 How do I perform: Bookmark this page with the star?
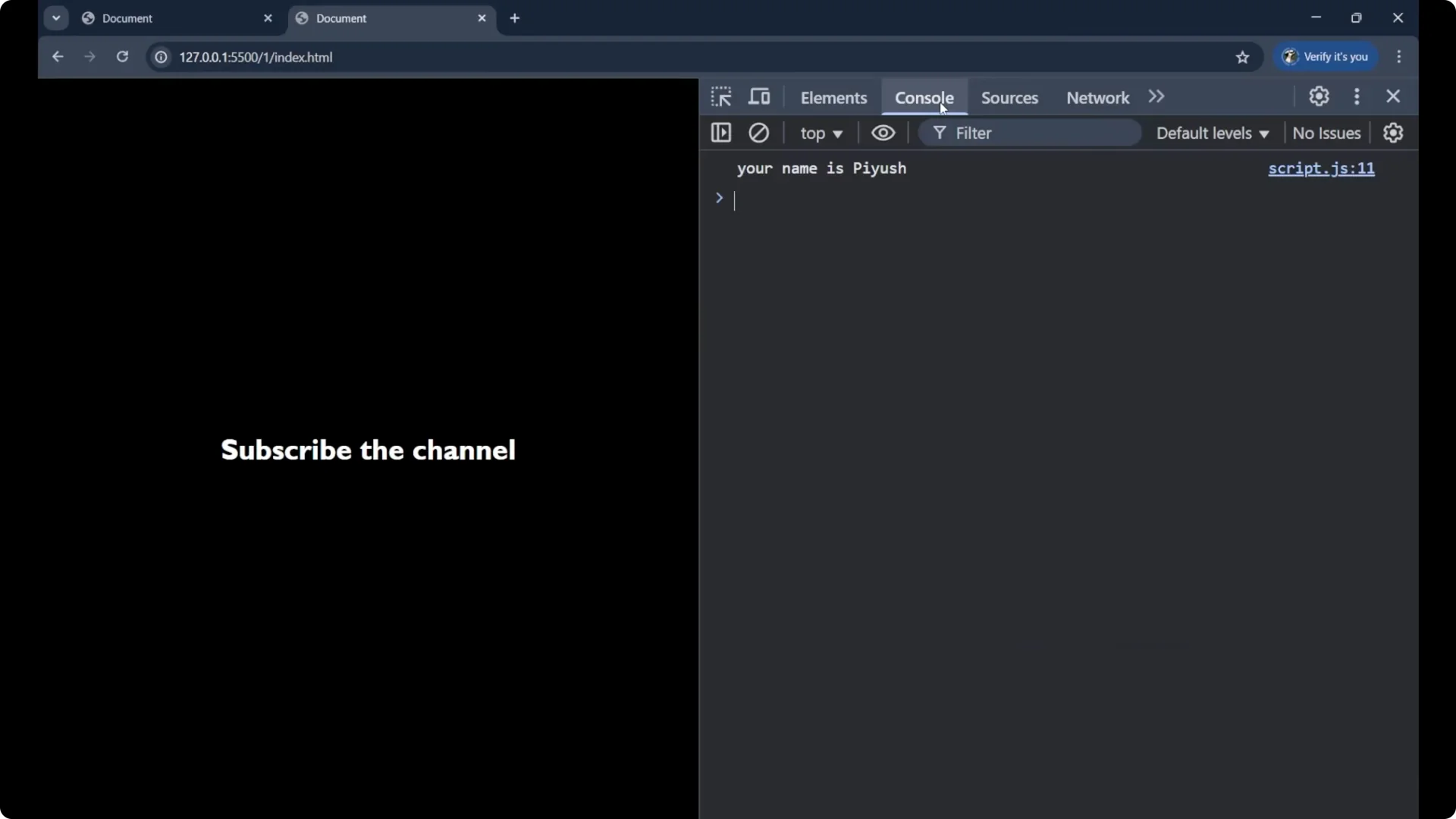tap(1243, 57)
